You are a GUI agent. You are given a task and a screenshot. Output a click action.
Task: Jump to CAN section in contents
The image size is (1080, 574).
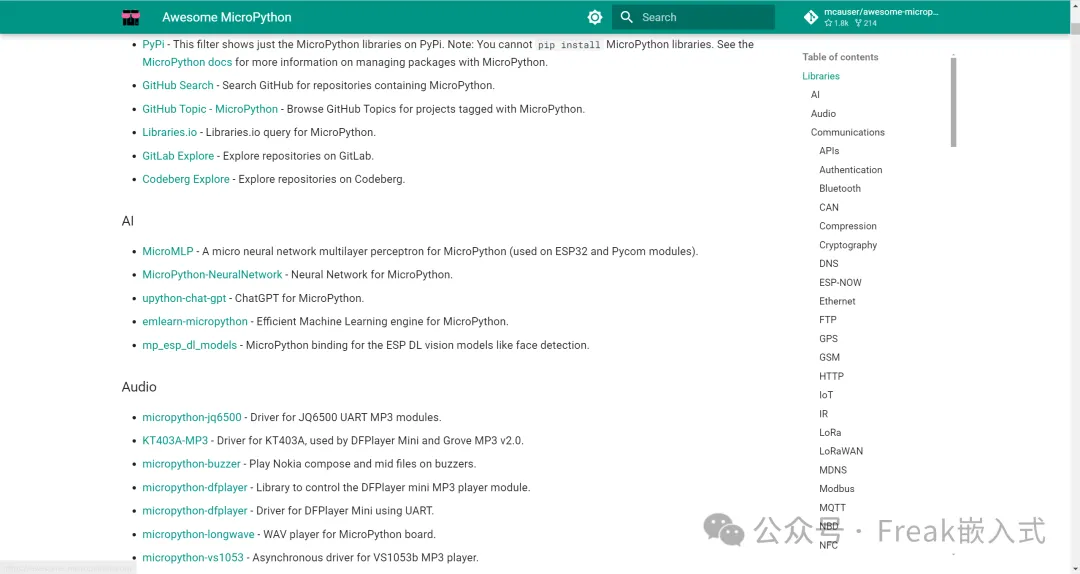(x=829, y=207)
